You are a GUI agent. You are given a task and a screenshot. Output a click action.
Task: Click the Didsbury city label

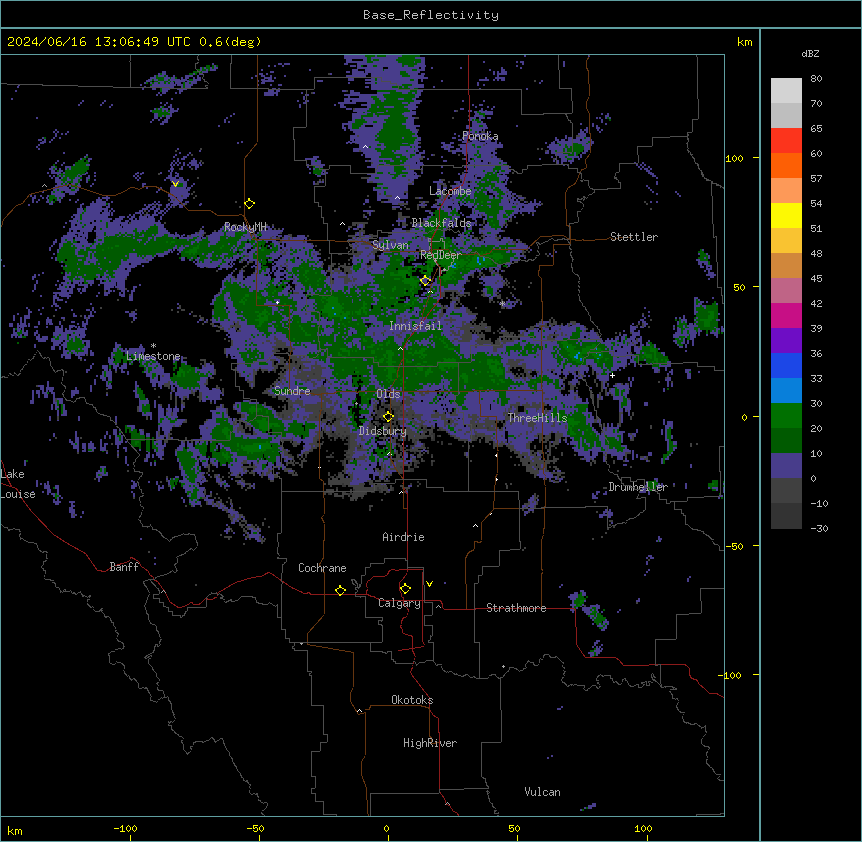383,431
